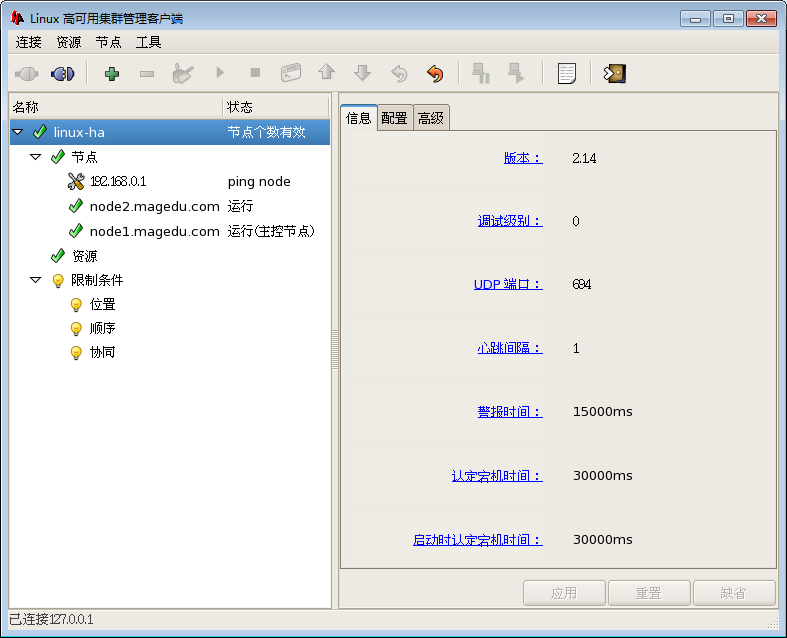
Task: Click the disconnect plug icon in toolbar
Action: (63, 73)
